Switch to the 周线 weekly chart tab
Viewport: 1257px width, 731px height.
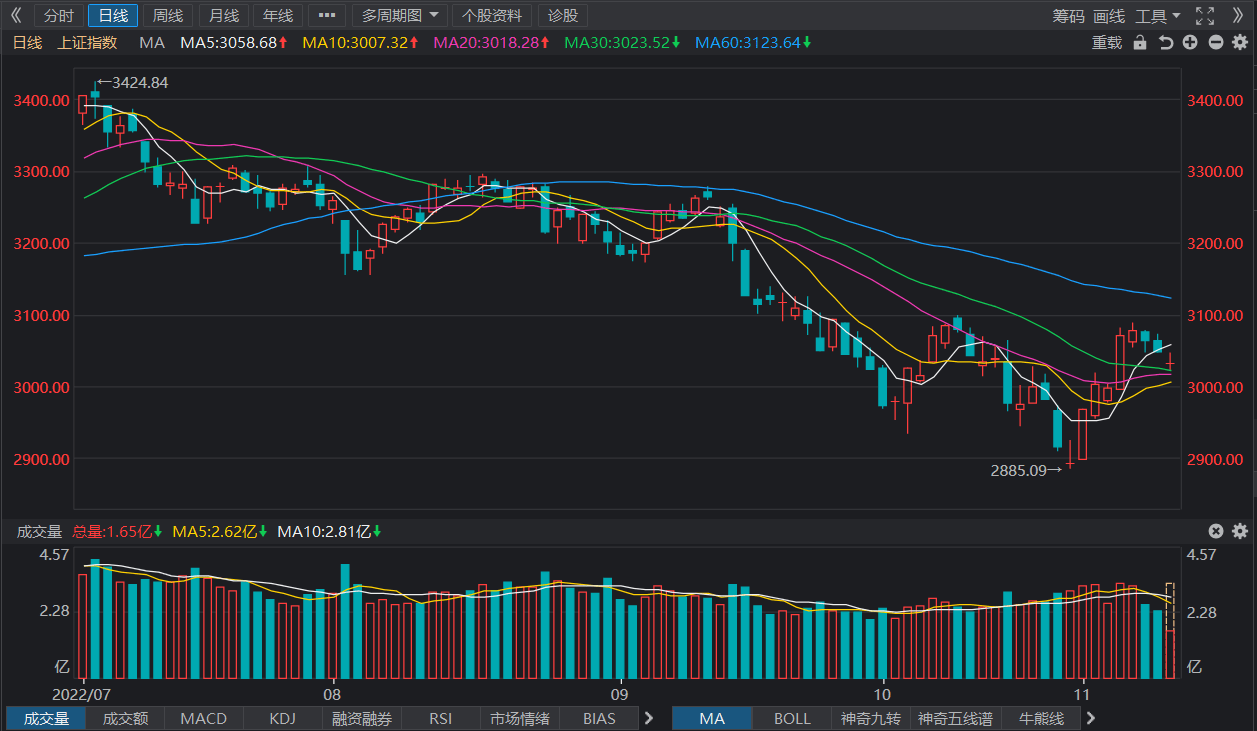[x=167, y=15]
